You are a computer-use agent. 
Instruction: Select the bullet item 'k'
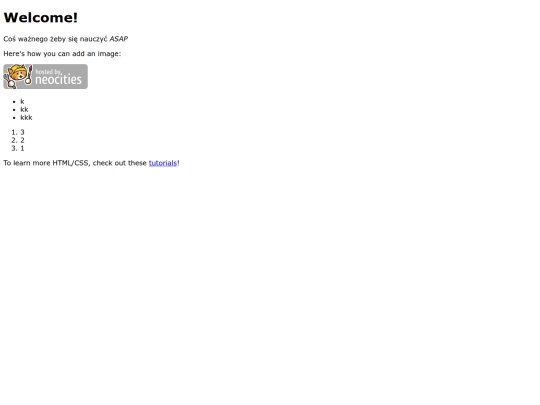tap(22, 102)
